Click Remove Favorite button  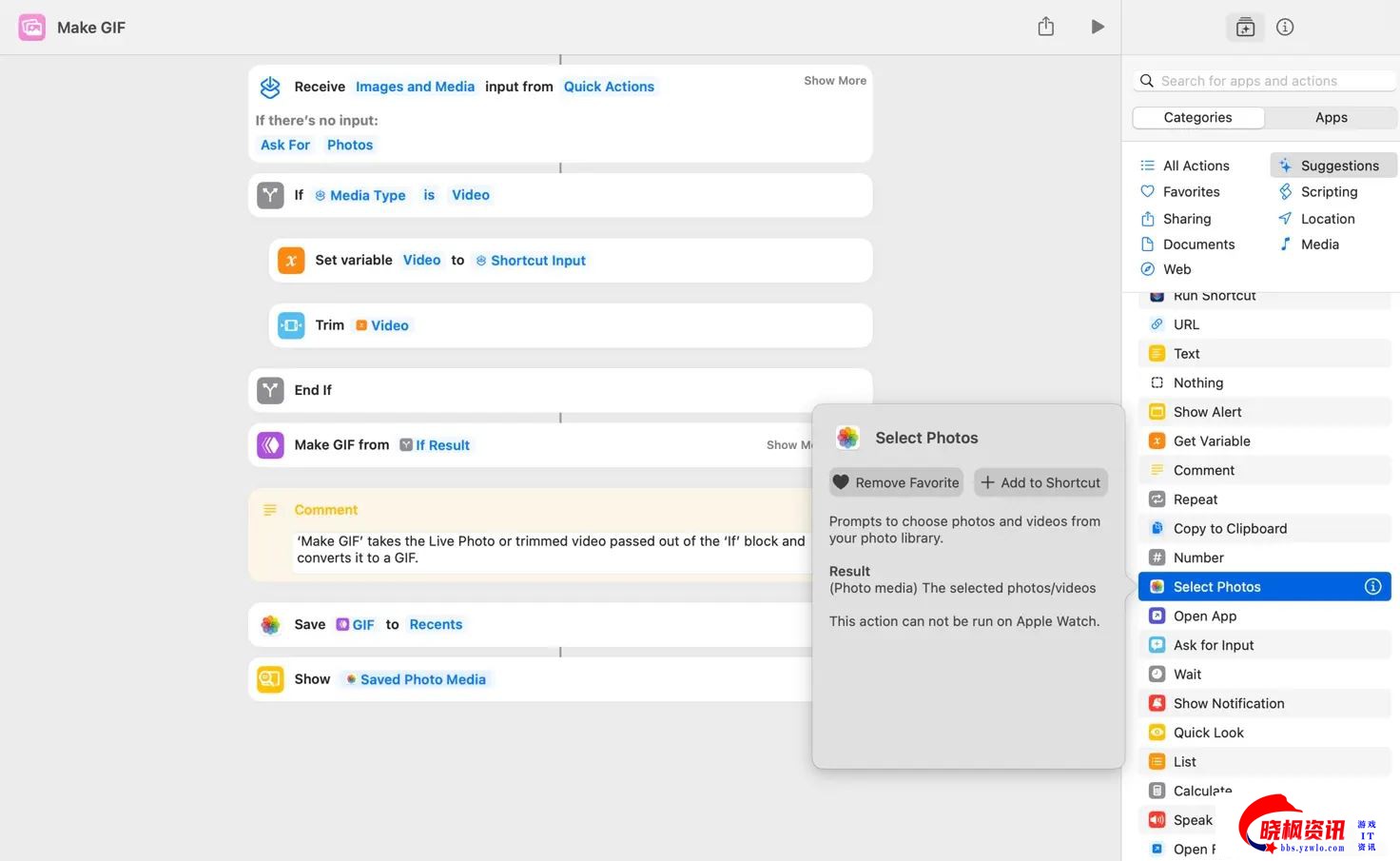click(896, 482)
